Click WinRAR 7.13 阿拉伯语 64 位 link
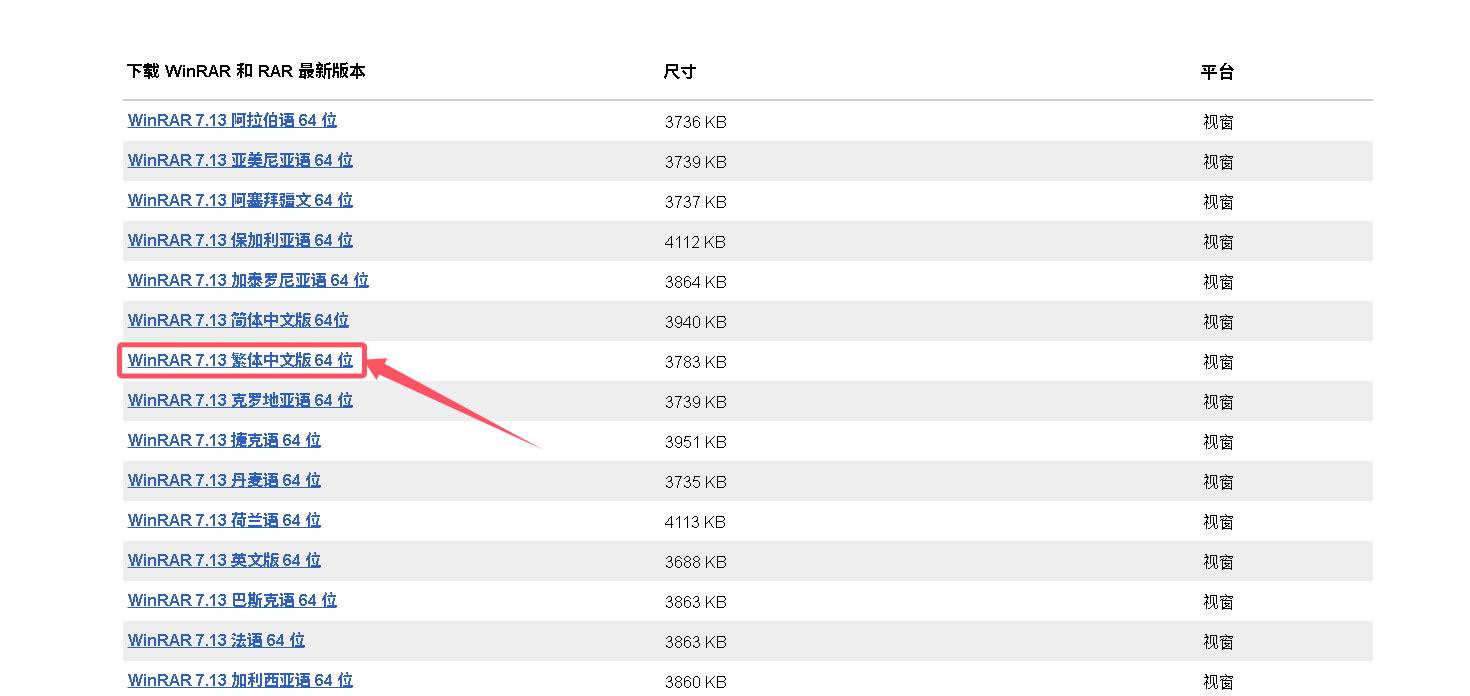 [x=232, y=120]
